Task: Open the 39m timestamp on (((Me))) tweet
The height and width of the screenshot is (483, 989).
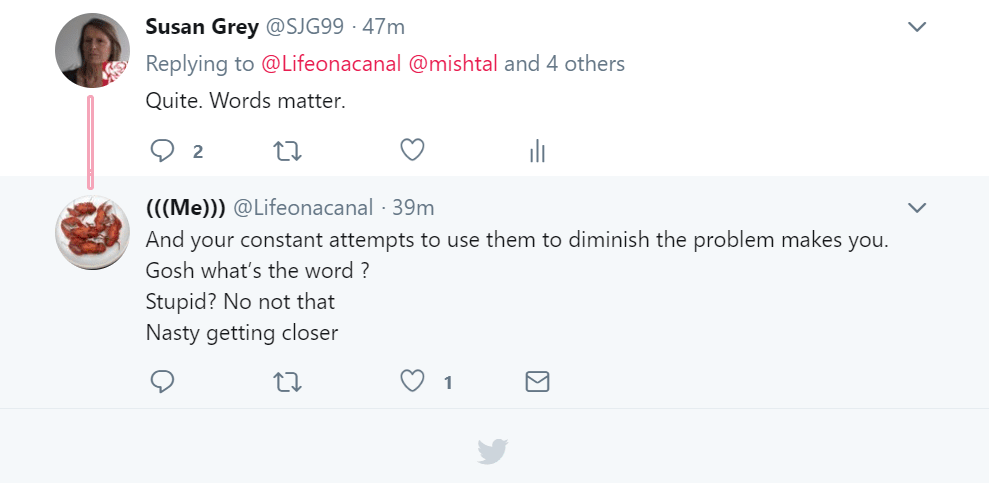Action: tap(413, 208)
